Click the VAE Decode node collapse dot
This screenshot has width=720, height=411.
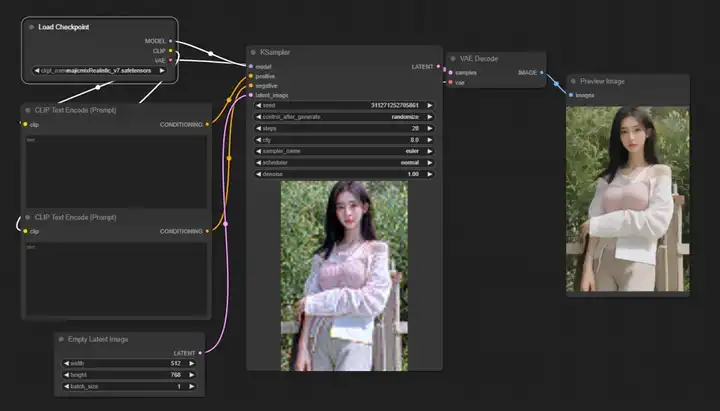453,58
